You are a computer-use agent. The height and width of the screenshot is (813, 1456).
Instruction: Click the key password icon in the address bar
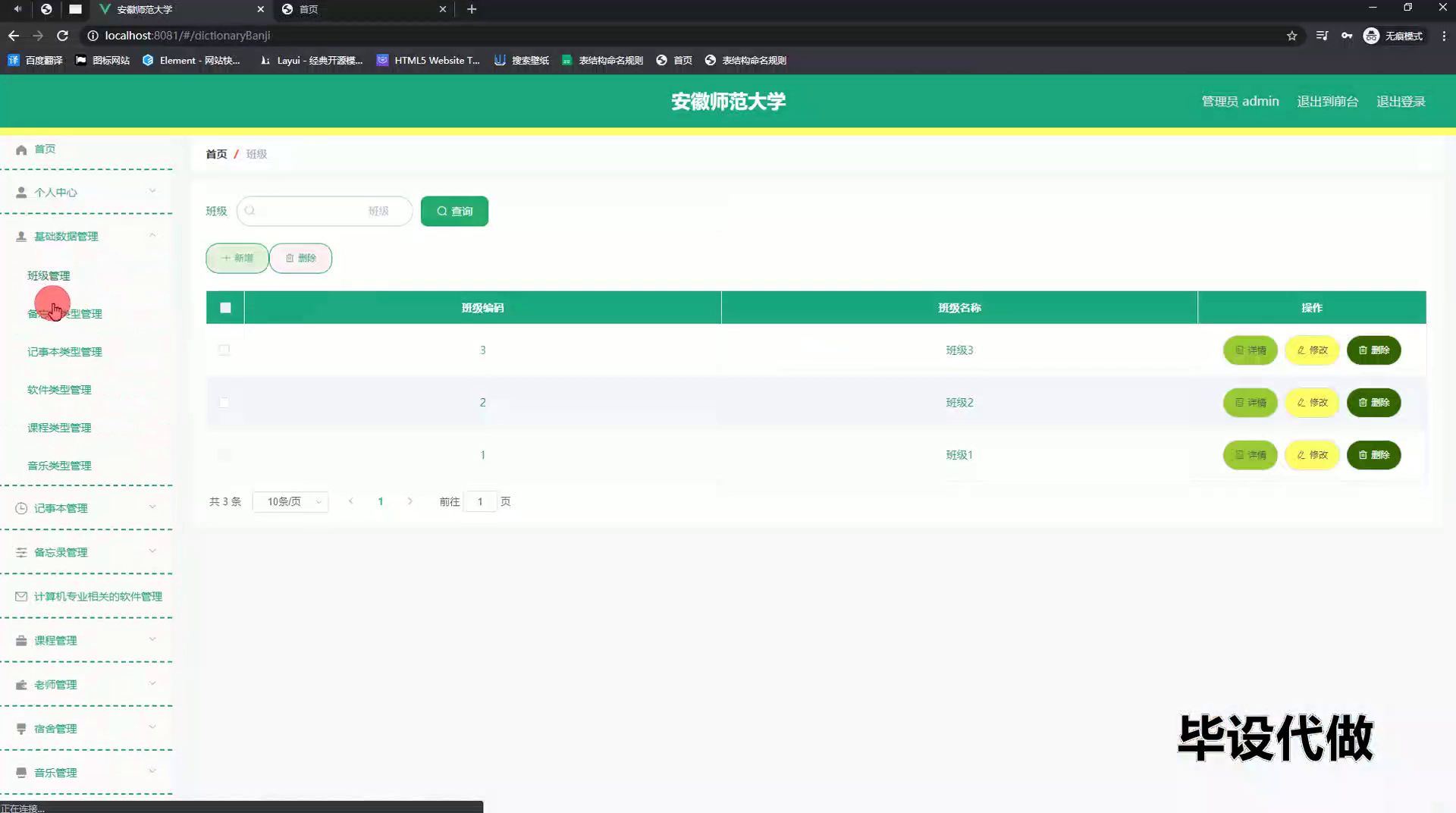(1347, 36)
